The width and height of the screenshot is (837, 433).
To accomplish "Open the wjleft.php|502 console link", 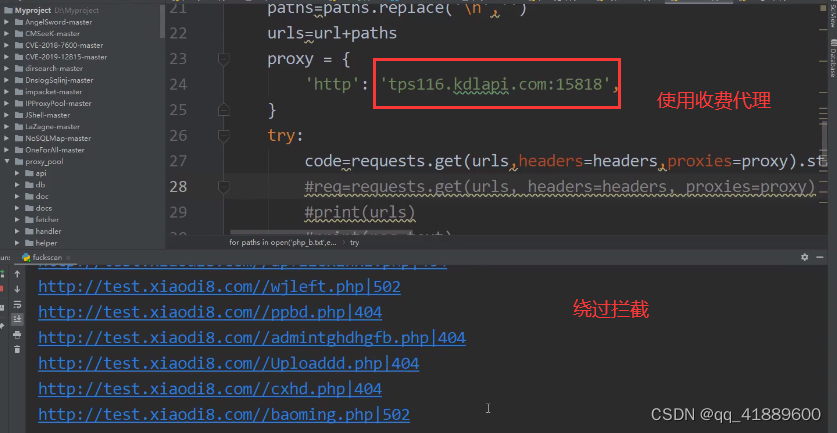I will point(219,287).
